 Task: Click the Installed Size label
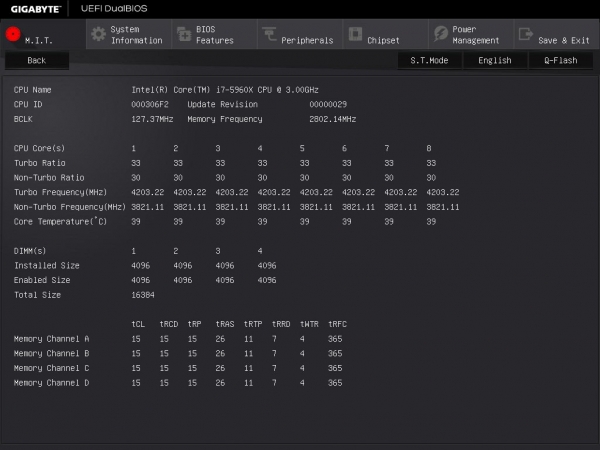[x=47, y=266]
